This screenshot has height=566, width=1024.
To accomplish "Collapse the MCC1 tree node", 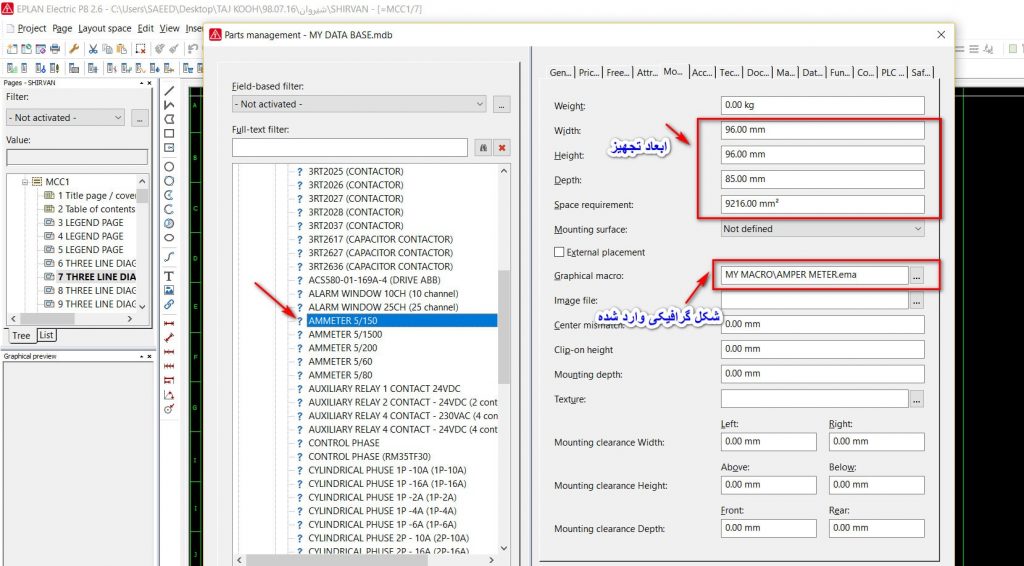I will point(24,182).
